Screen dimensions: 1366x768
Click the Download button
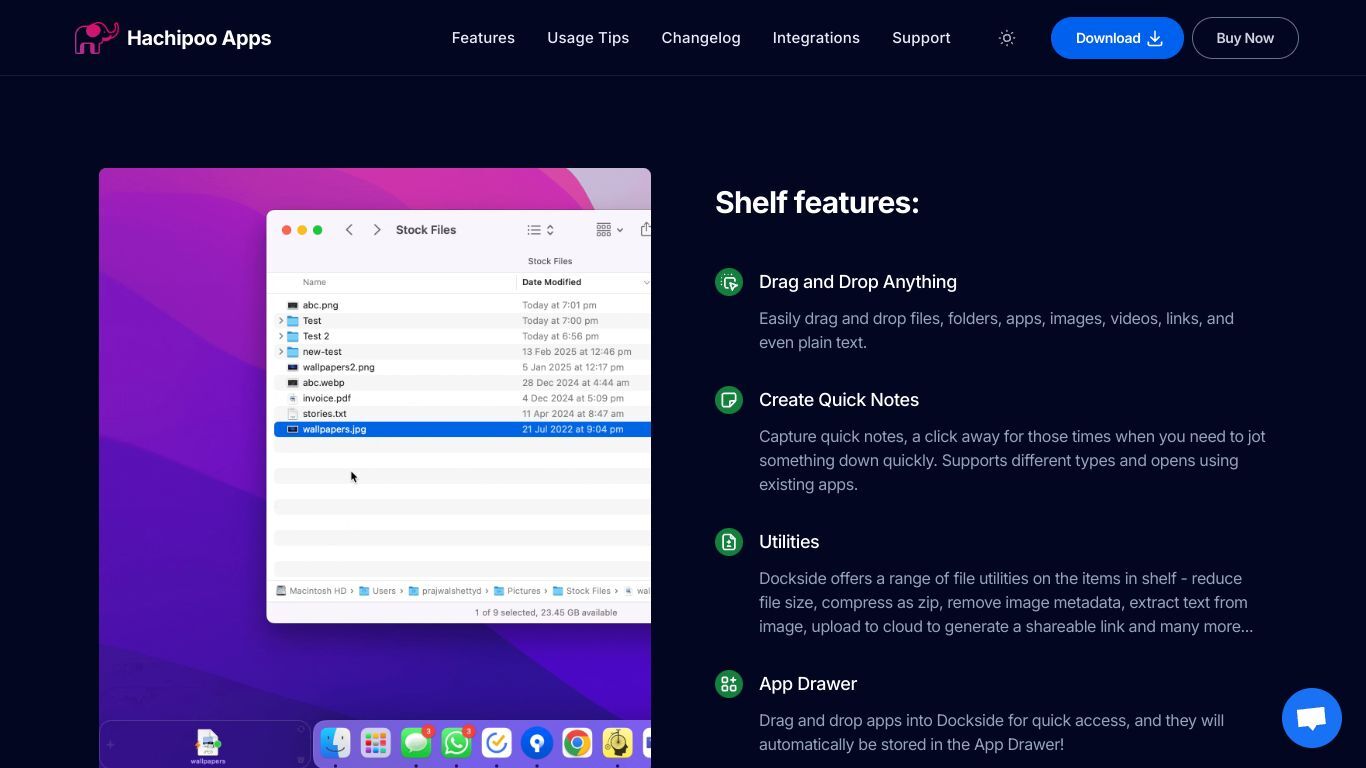1117,38
